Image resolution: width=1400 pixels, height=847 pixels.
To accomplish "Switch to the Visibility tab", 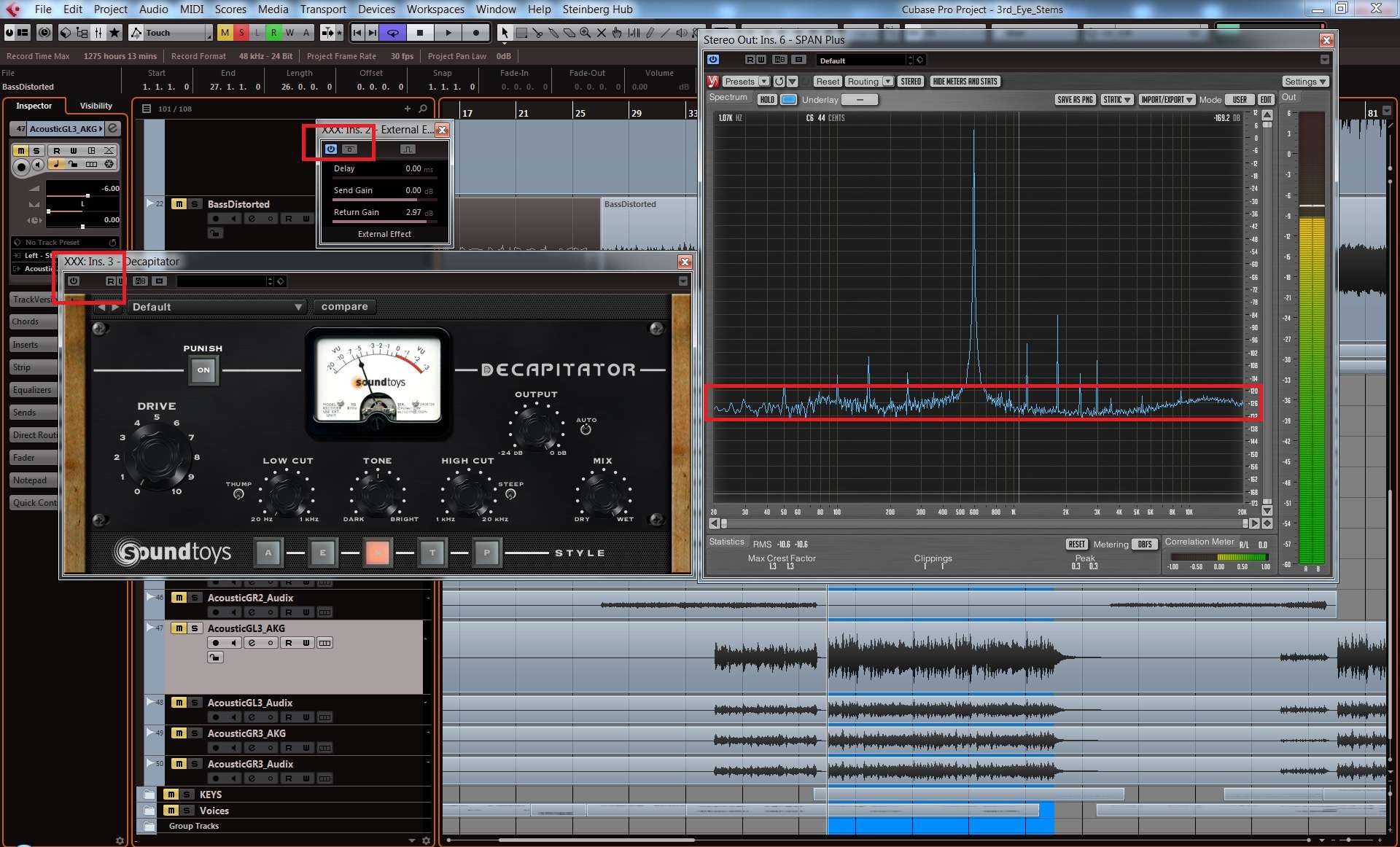I will [x=96, y=106].
